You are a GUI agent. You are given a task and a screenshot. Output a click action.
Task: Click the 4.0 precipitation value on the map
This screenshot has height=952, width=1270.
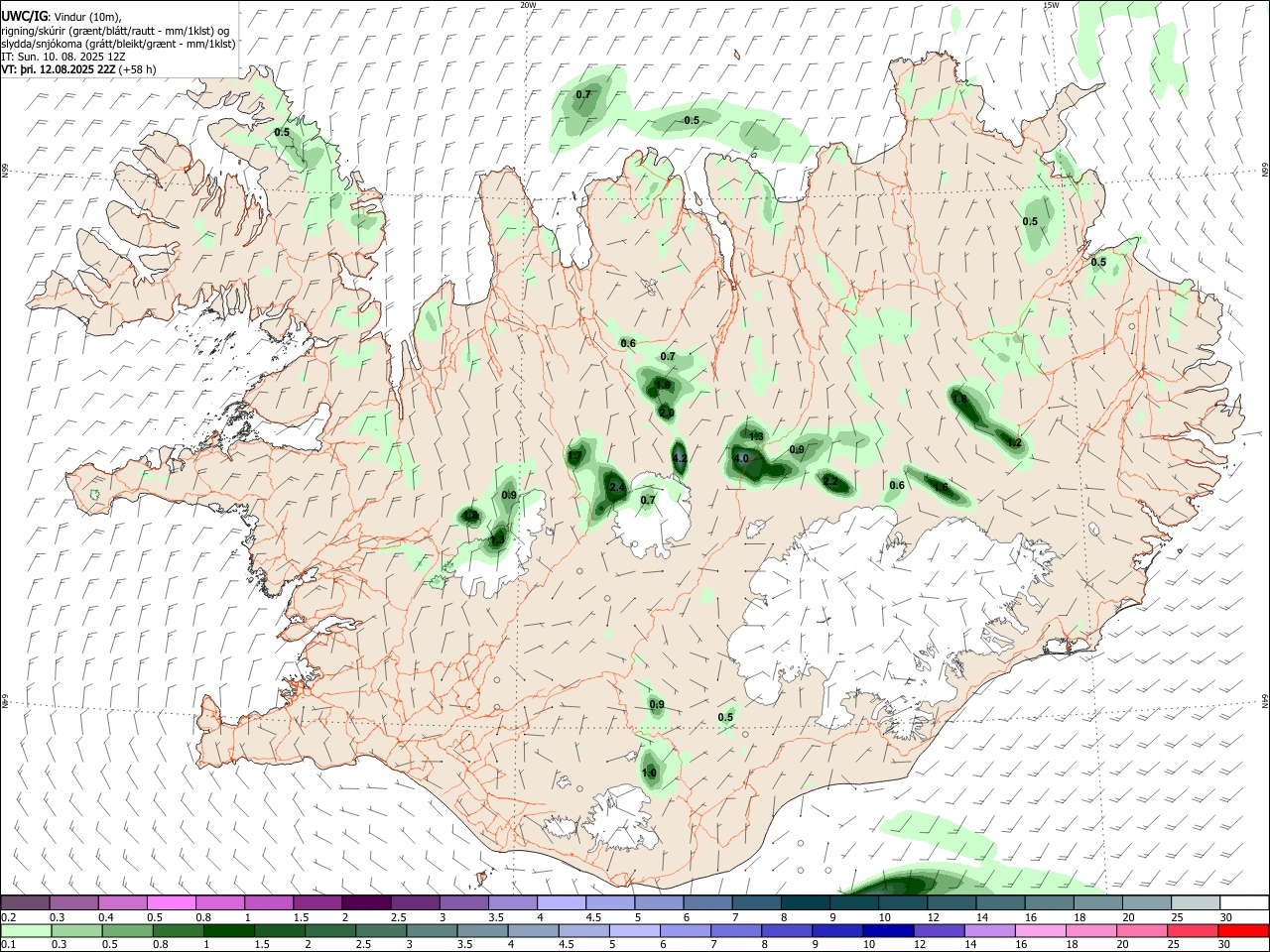740,459
